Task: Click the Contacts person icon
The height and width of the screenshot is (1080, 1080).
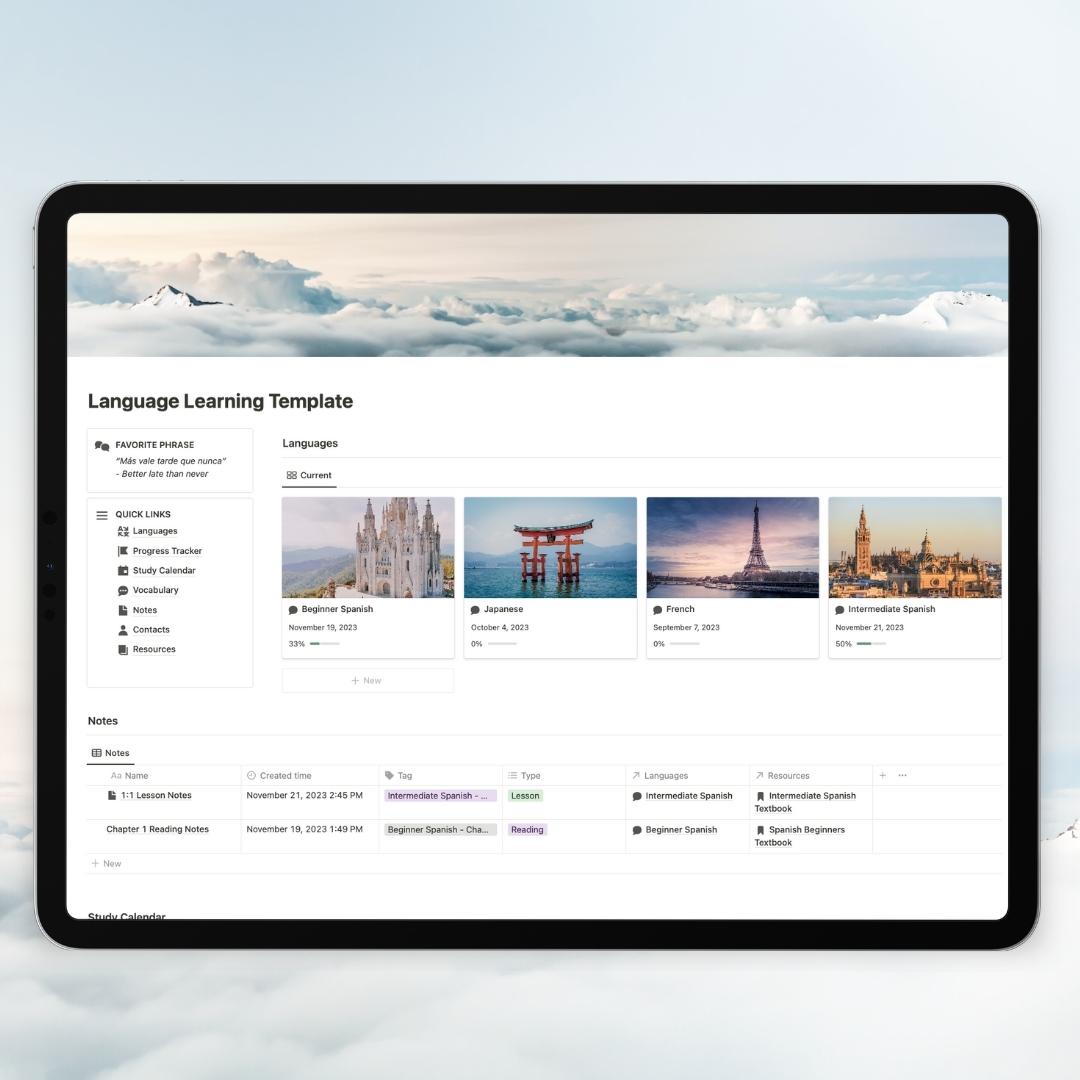Action: tap(123, 630)
